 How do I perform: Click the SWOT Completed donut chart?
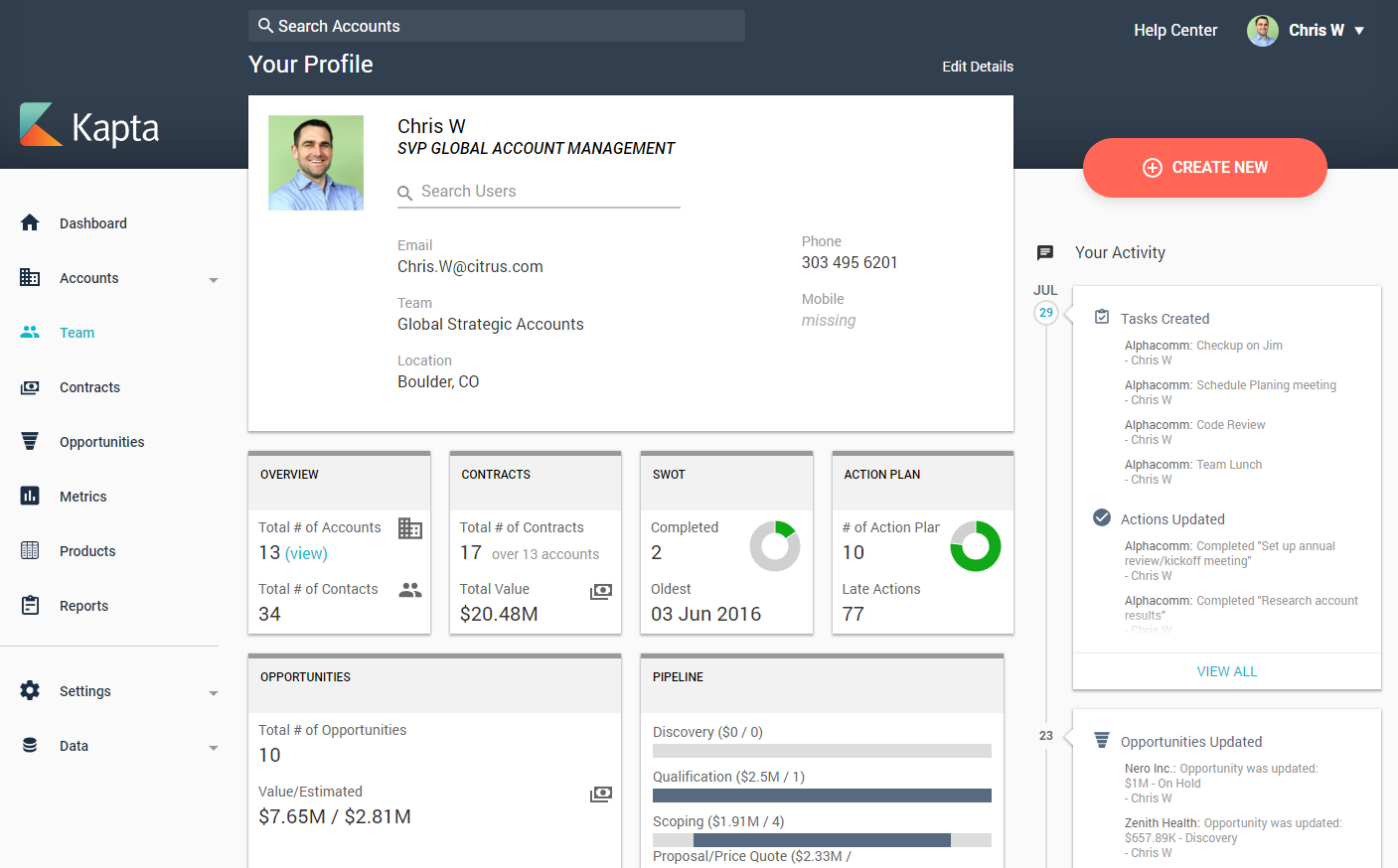click(775, 546)
